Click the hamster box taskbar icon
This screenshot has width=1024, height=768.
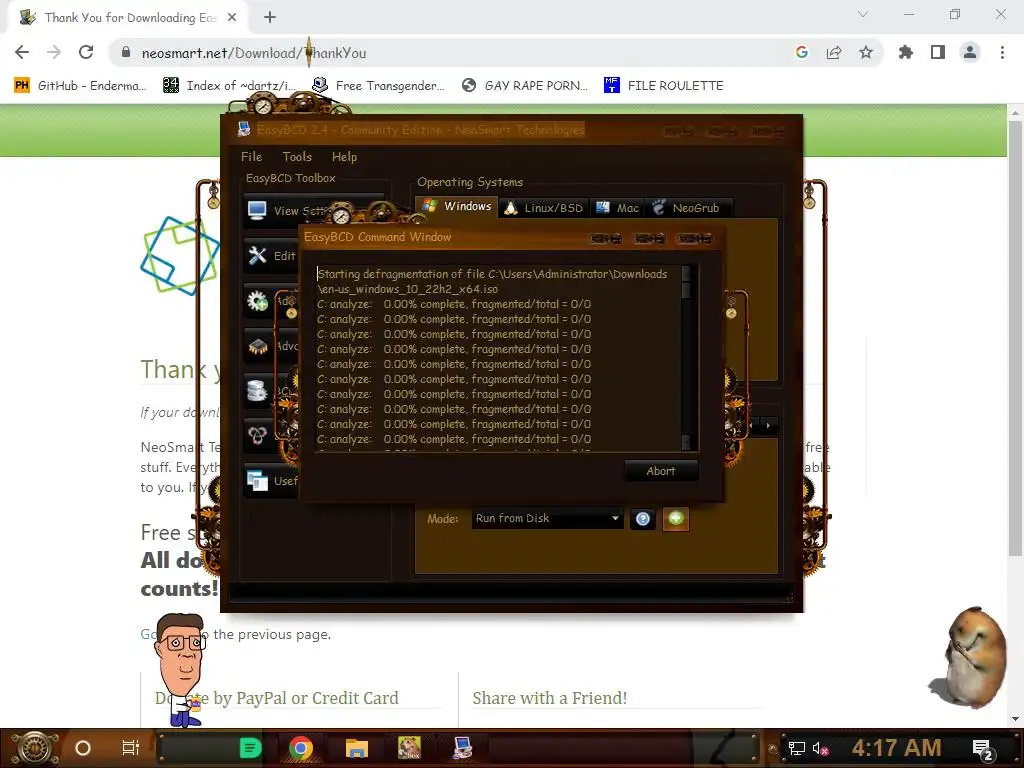[409, 748]
